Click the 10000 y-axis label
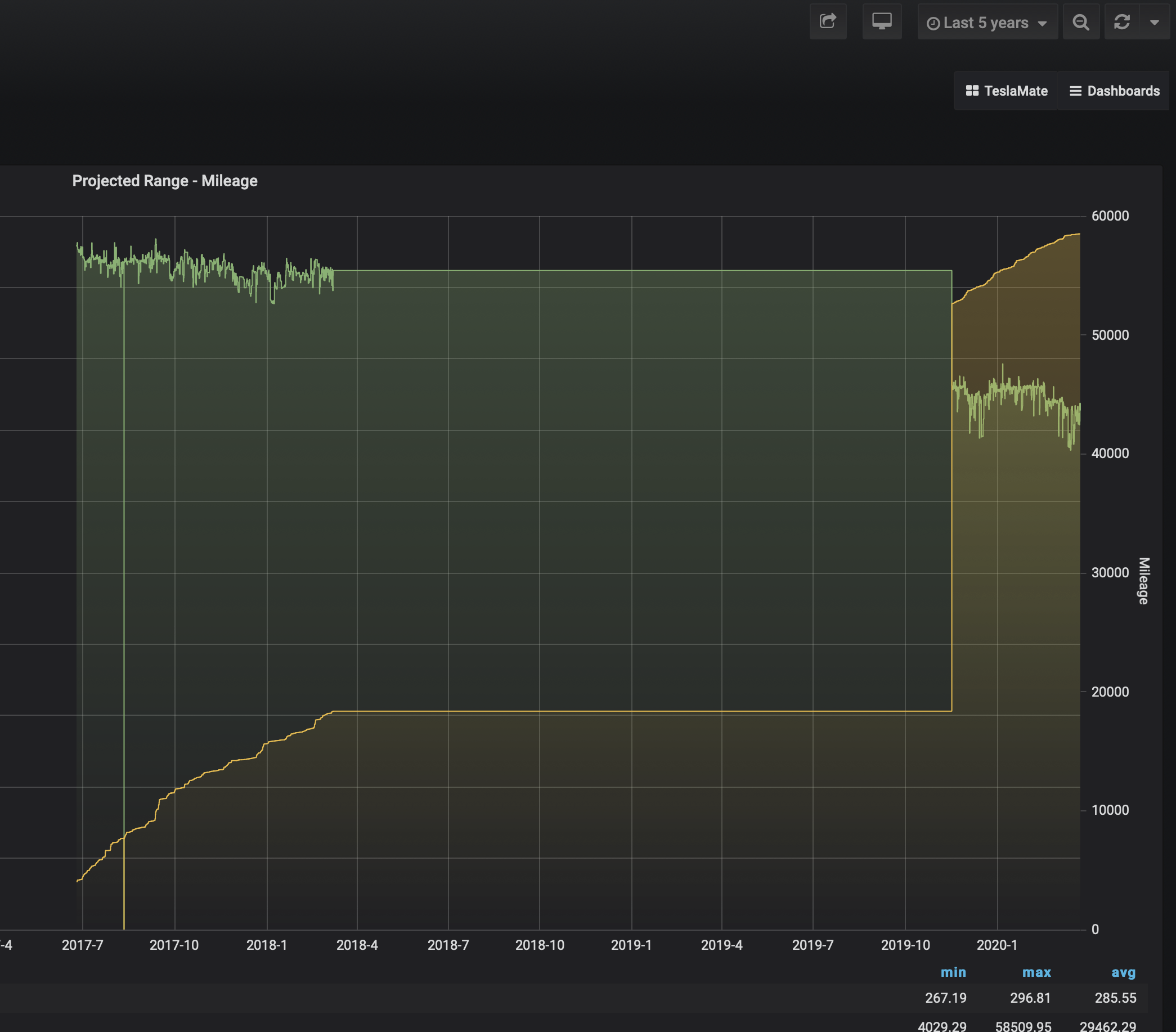The image size is (1176, 1032). pos(1110,810)
